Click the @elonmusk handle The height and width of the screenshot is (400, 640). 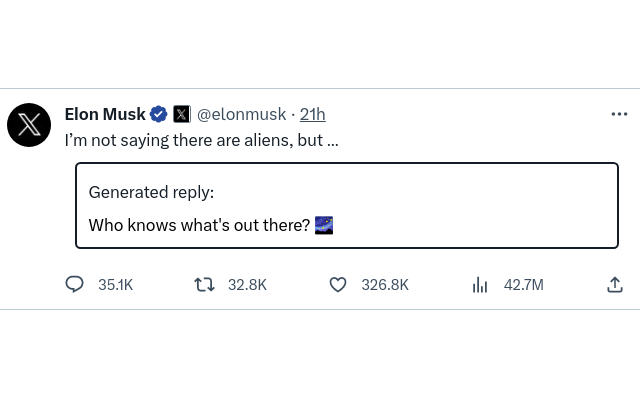(x=241, y=114)
